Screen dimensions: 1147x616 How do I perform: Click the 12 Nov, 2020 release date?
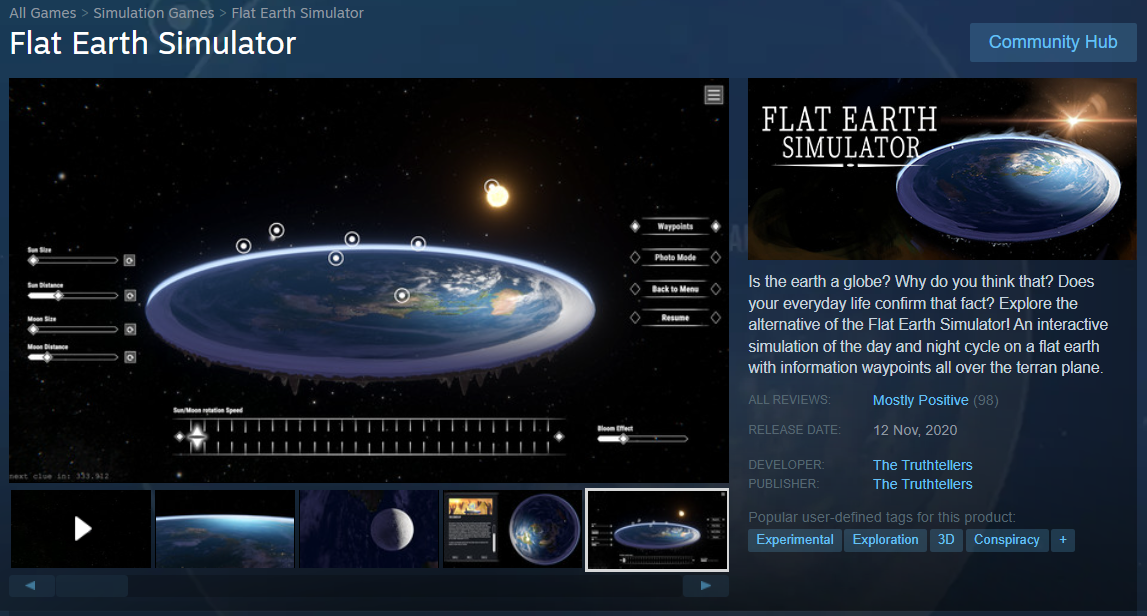click(914, 430)
